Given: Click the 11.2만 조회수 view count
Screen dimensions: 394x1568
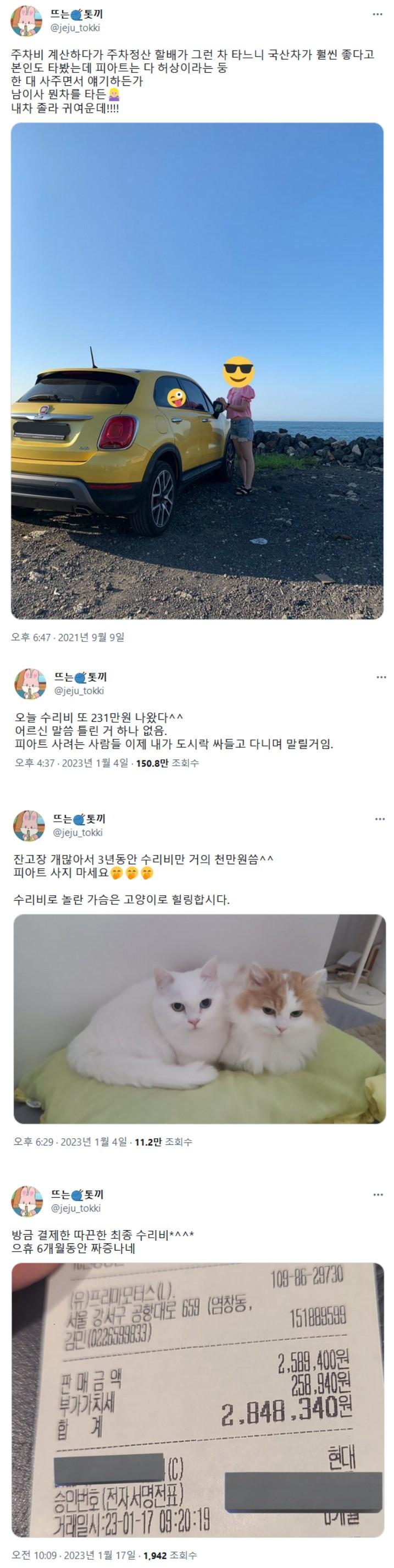Looking at the screenshot, I should point(164,1142).
